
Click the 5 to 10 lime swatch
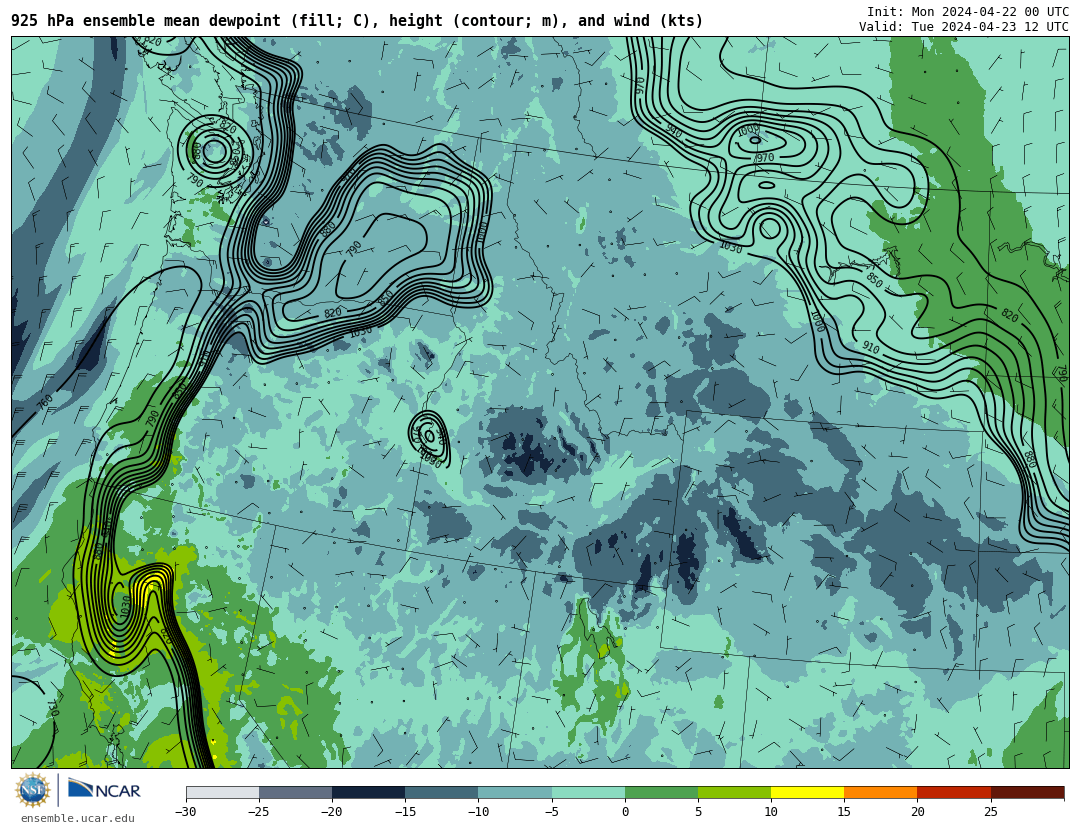tap(734, 792)
